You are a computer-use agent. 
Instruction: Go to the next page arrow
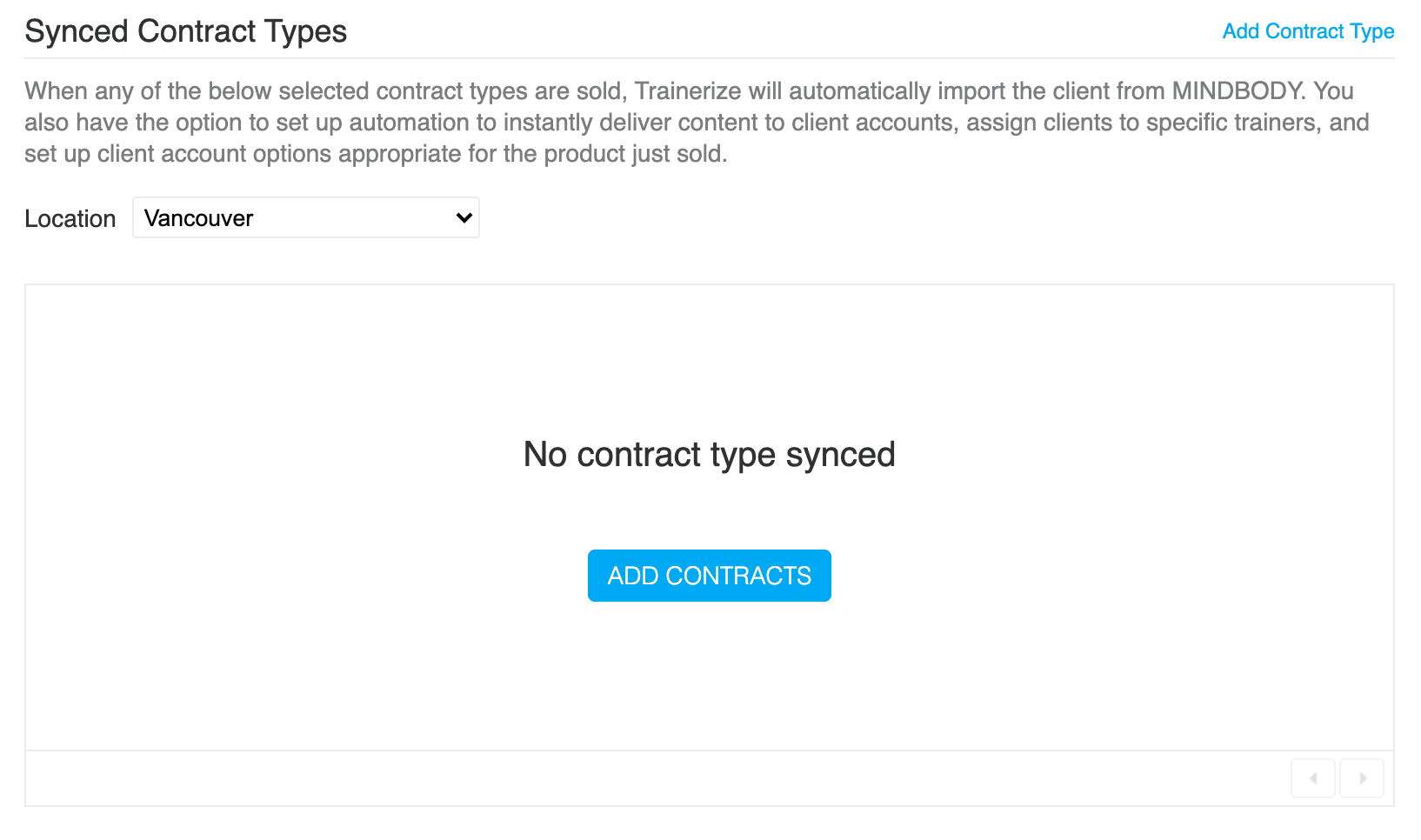pyautogui.click(x=1362, y=778)
